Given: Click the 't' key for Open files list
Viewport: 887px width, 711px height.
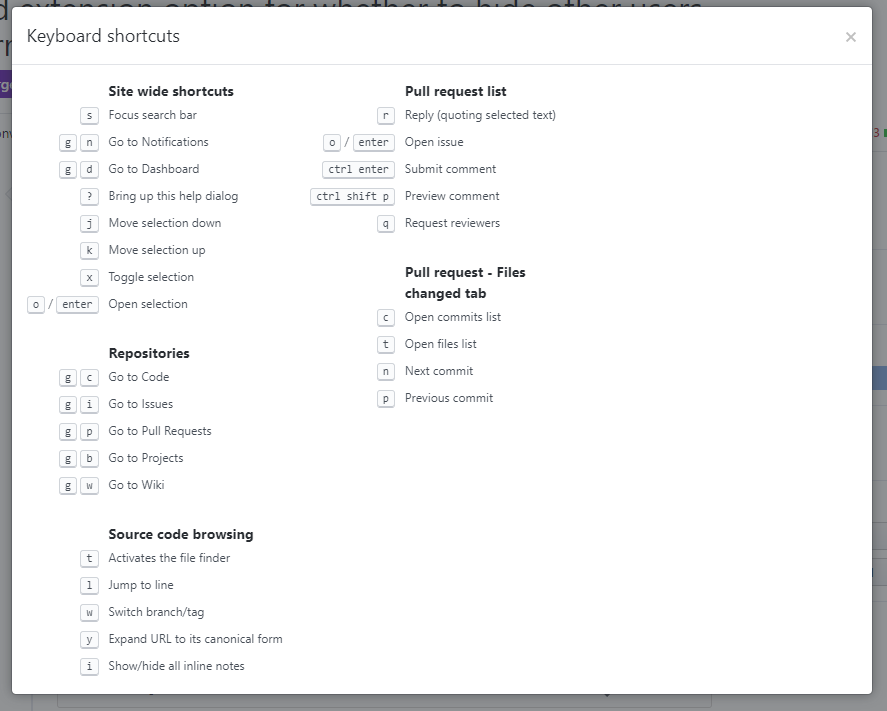Looking at the screenshot, I should click(386, 344).
